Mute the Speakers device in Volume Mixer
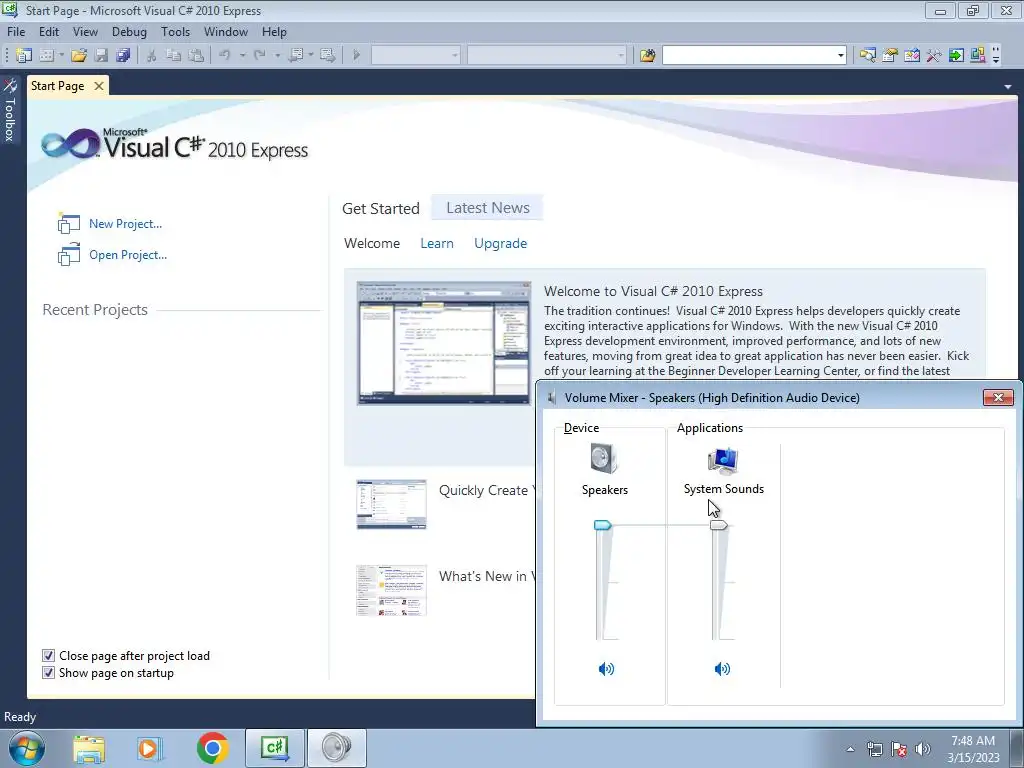The width and height of the screenshot is (1024, 768). (x=606, y=669)
